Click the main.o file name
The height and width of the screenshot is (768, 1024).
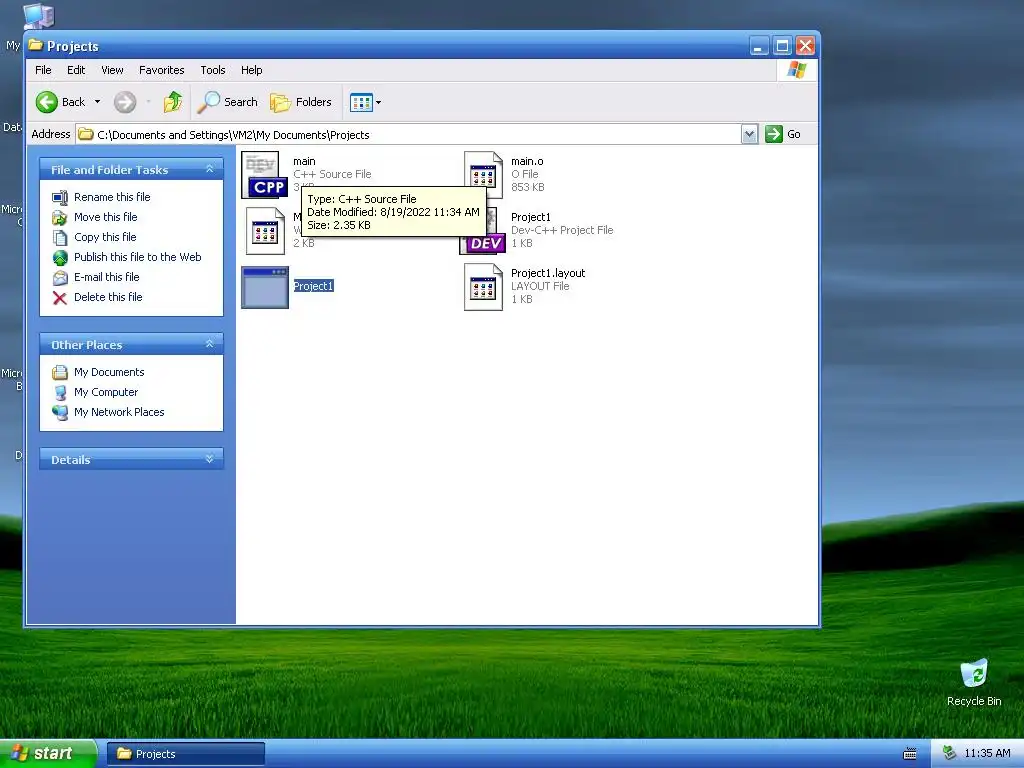[x=527, y=161]
